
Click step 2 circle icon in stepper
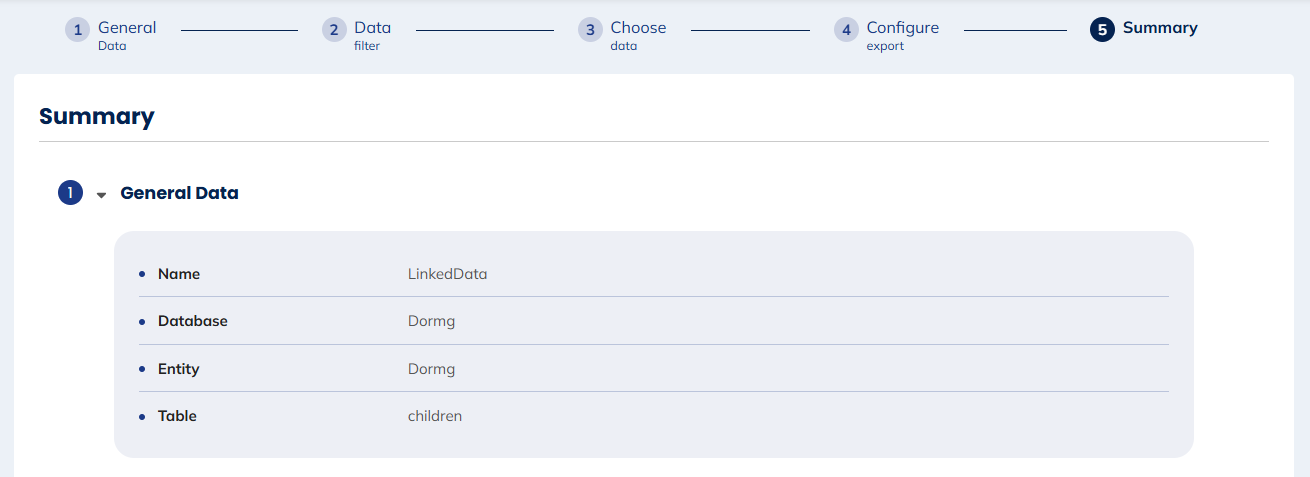[x=334, y=30]
